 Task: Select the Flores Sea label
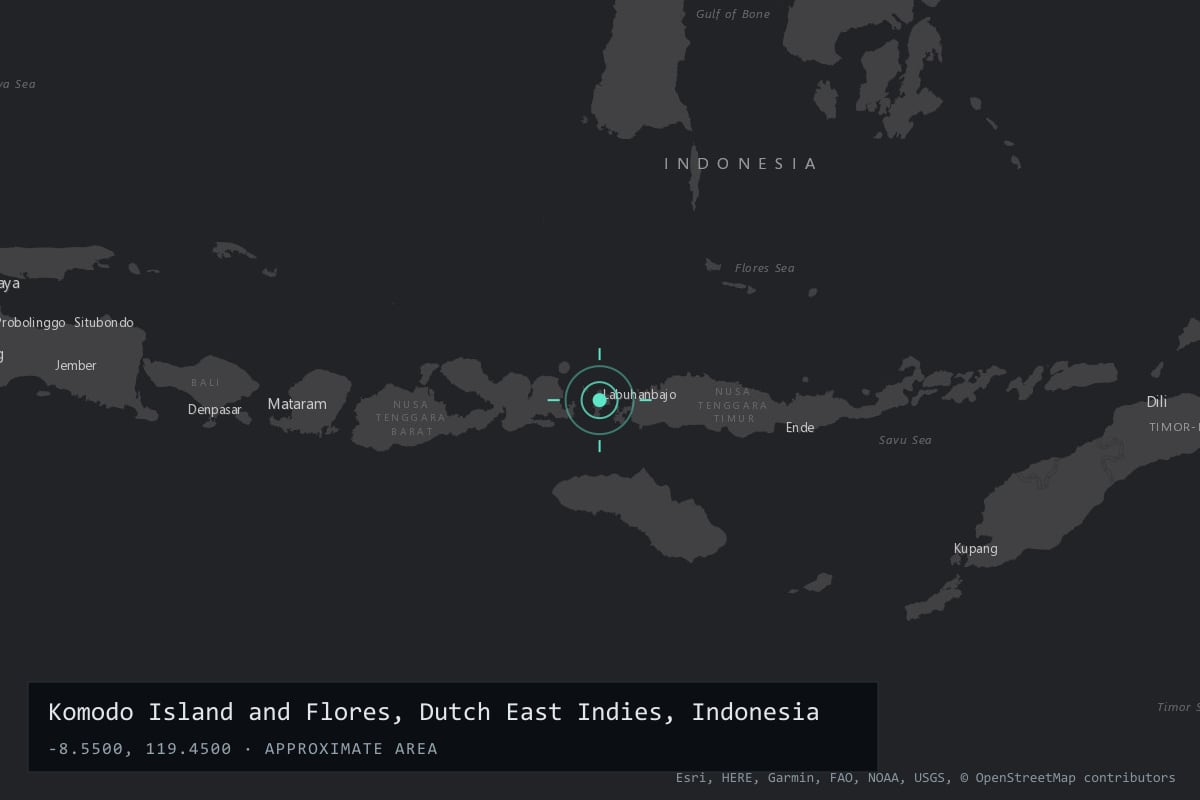coord(765,268)
